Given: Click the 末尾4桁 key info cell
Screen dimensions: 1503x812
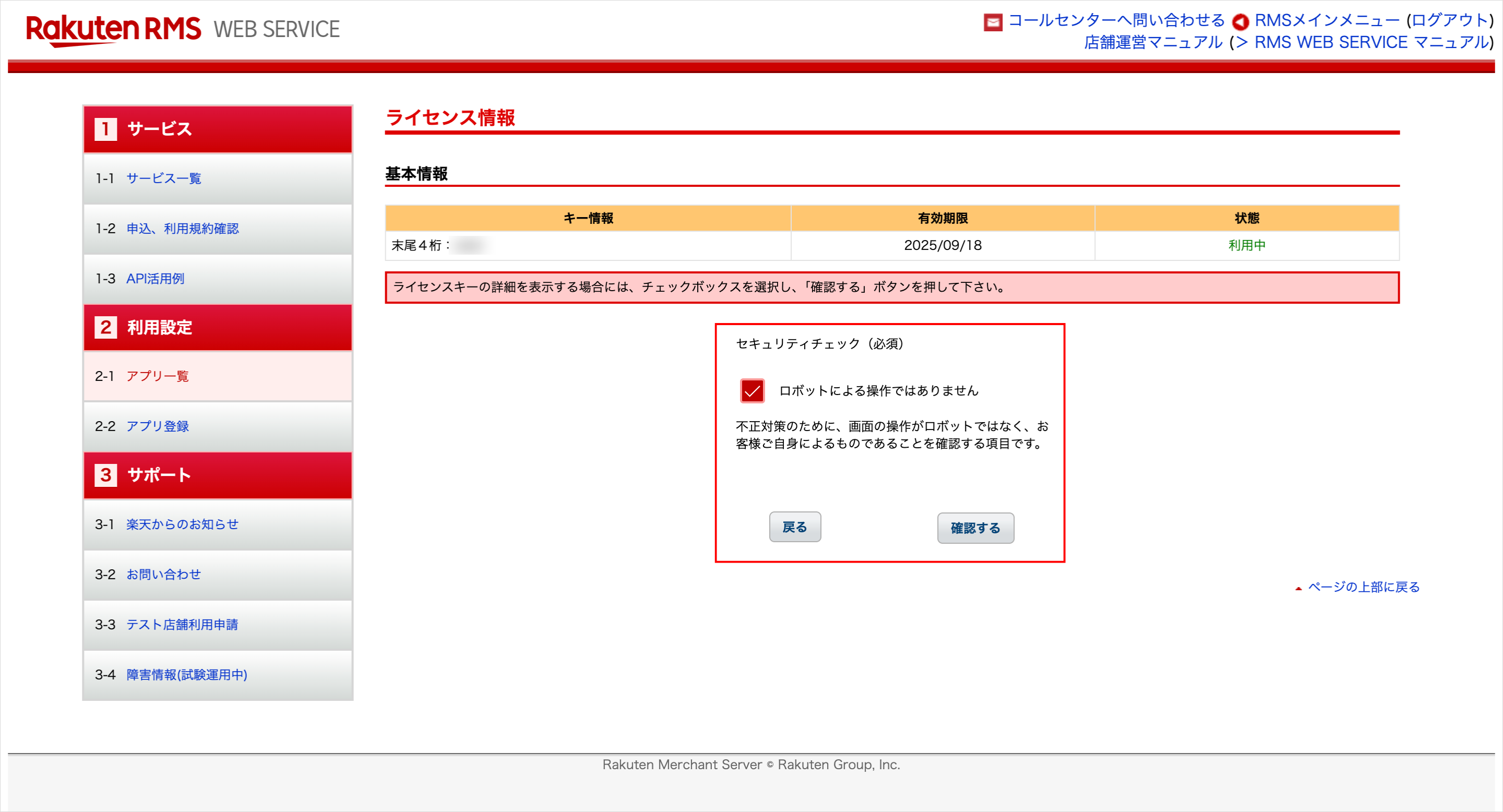Looking at the screenshot, I should [x=588, y=246].
